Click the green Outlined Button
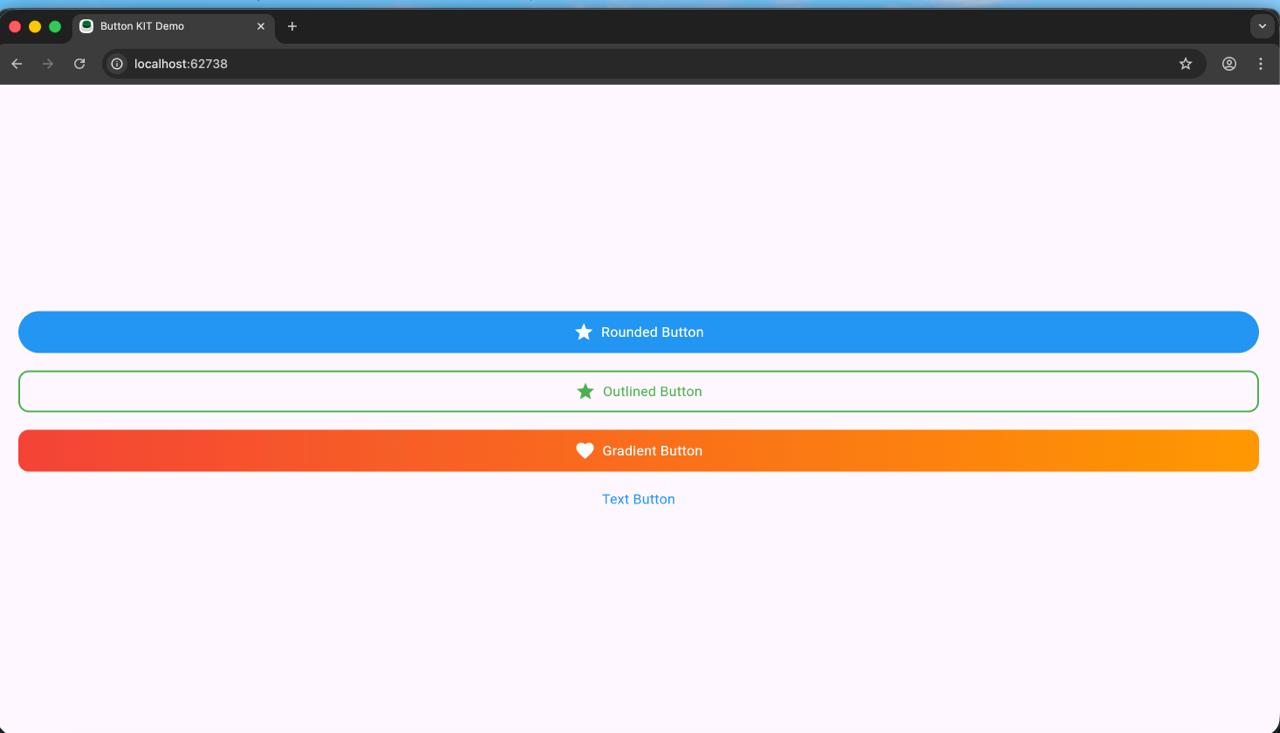This screenshot has width=1280, height=733. click(638, 391)
